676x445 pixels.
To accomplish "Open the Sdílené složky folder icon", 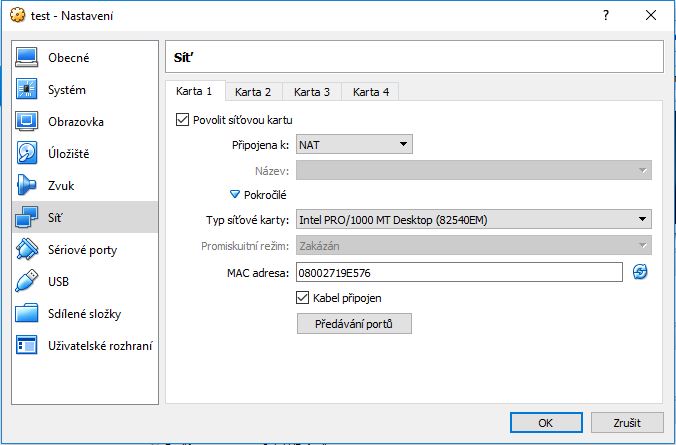I will point(27,313).
